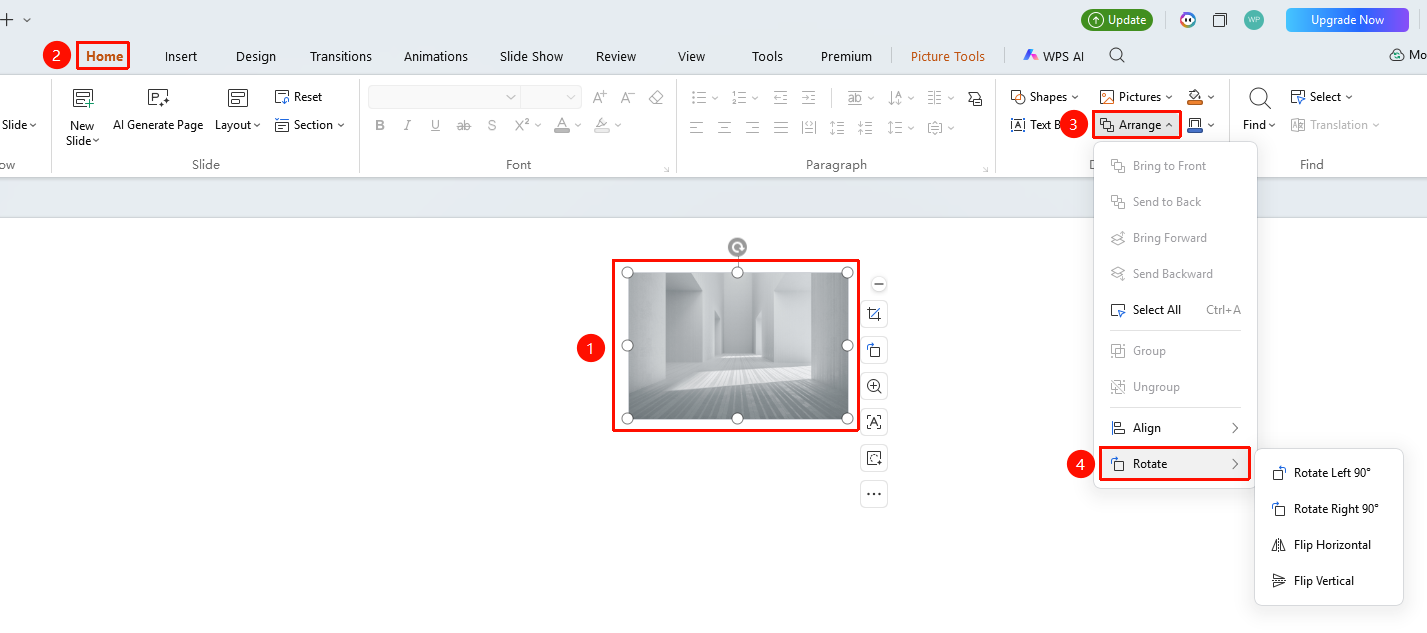The image size is (1427, 633).
Task: Toggle Underline formatting
Action: tap(435, 125)
